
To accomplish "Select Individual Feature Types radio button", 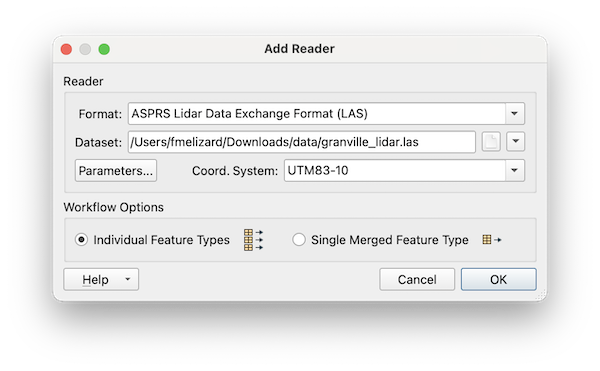I will 81,240.
